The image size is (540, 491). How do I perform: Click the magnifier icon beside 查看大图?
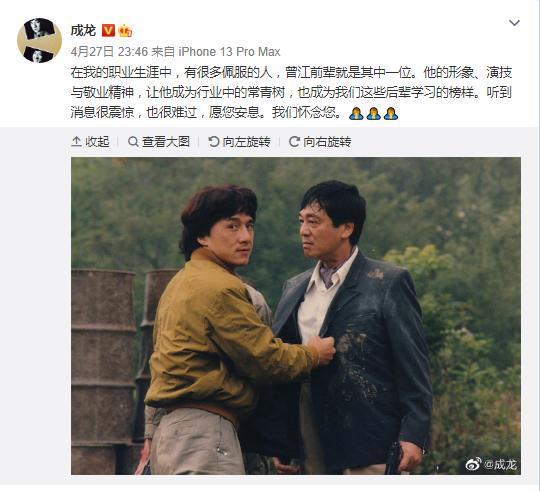click(x=133, y=142)
